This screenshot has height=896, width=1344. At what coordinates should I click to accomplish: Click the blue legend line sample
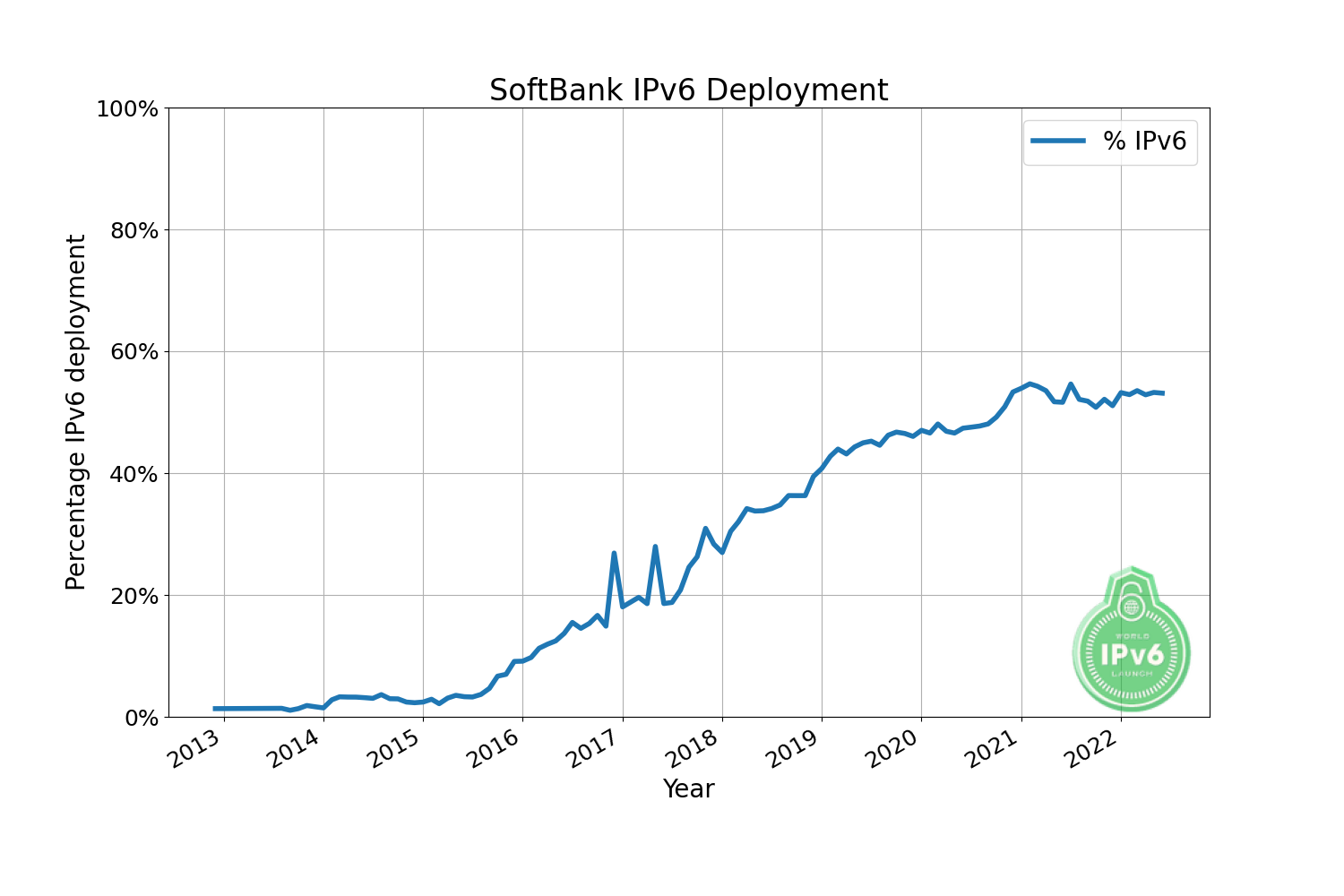tap(1058, 141)
